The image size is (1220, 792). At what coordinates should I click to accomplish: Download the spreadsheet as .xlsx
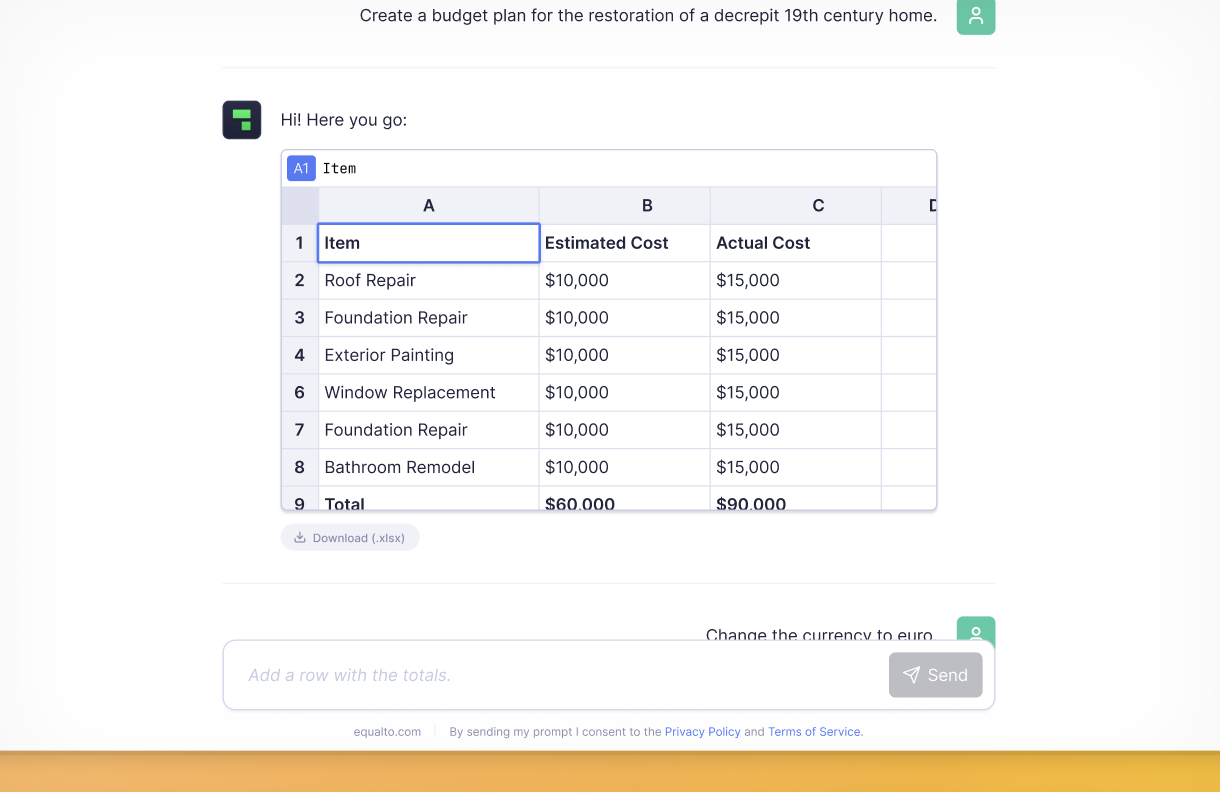point(350,538)
